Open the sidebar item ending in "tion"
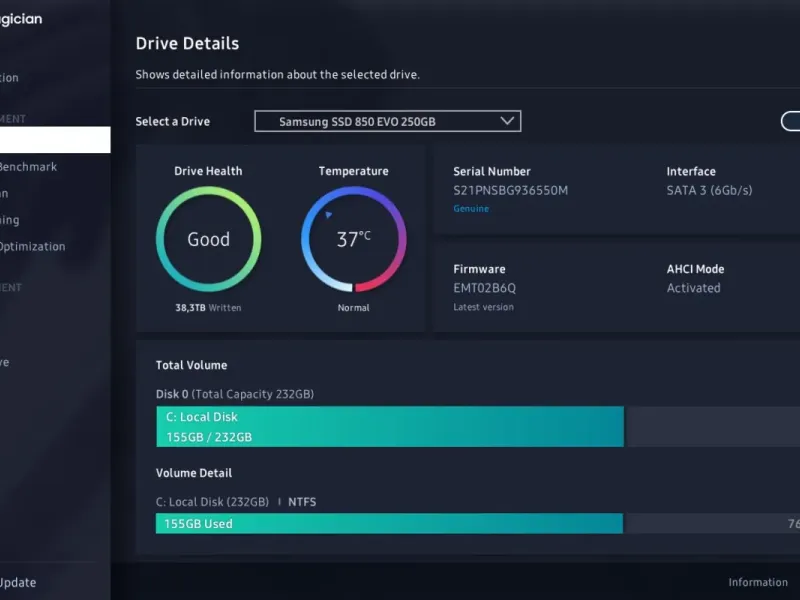 pyautogui.click(x=9, y=78)
